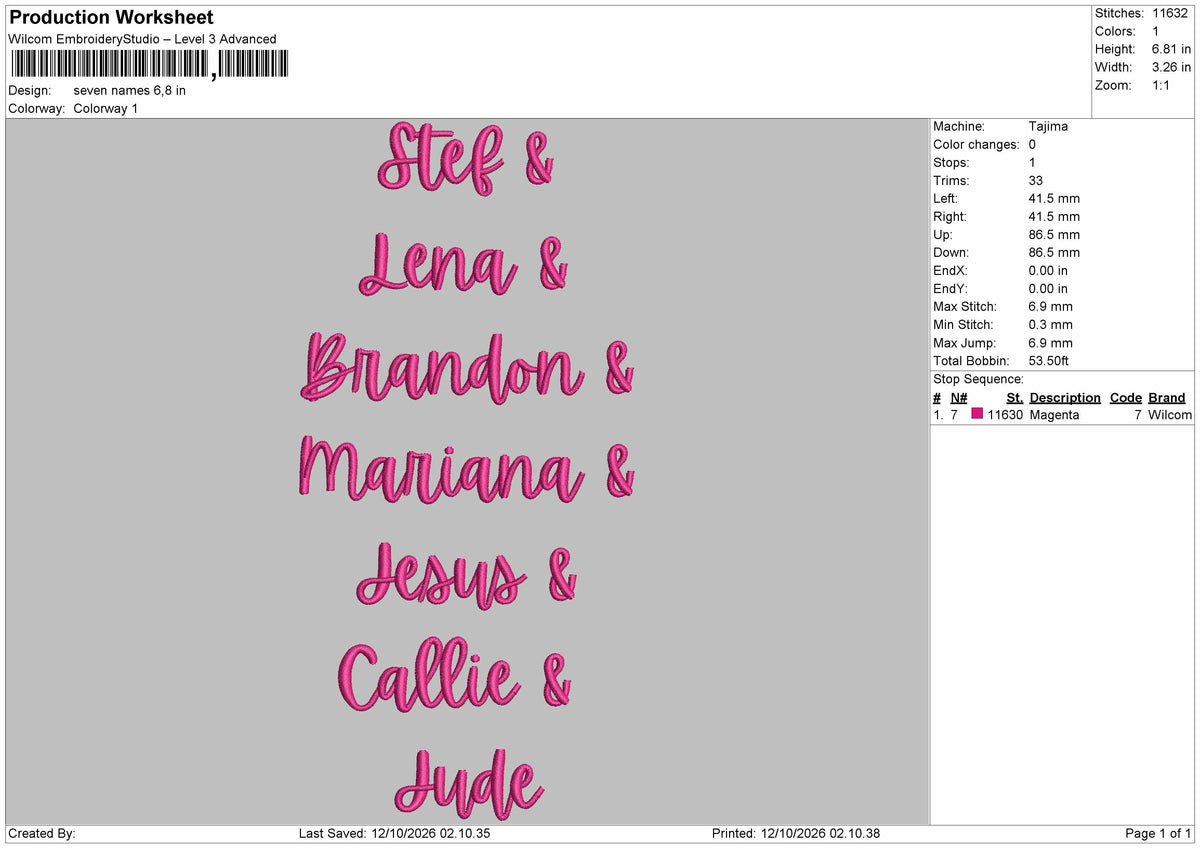Viewport: 1200px width, 848px height.
Task: Click stitch count 11630 in stop row
Action: tap(1005, 414)
